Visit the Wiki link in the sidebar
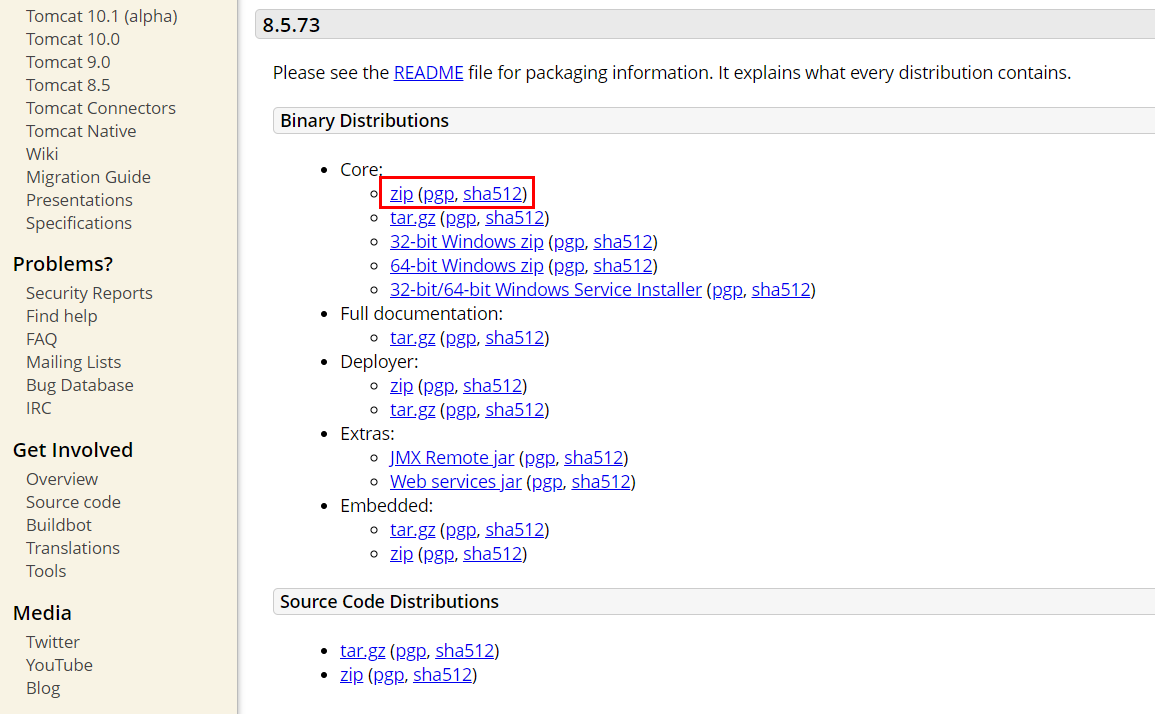1155x714 pixels. 42,153
